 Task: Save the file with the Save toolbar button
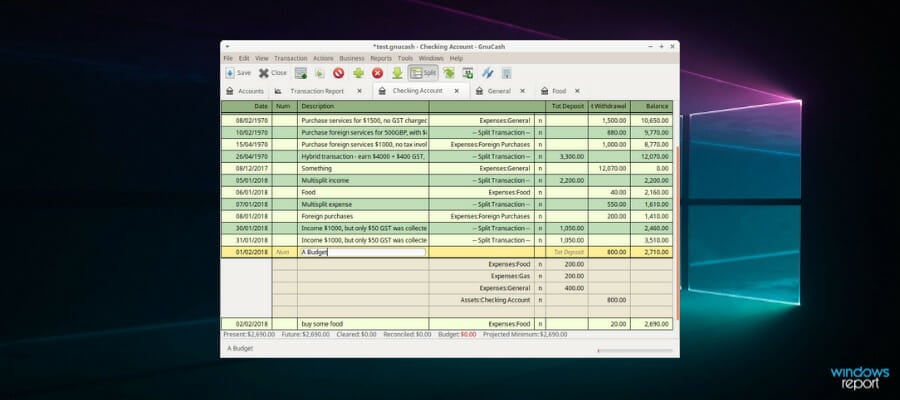coord(238,73)
